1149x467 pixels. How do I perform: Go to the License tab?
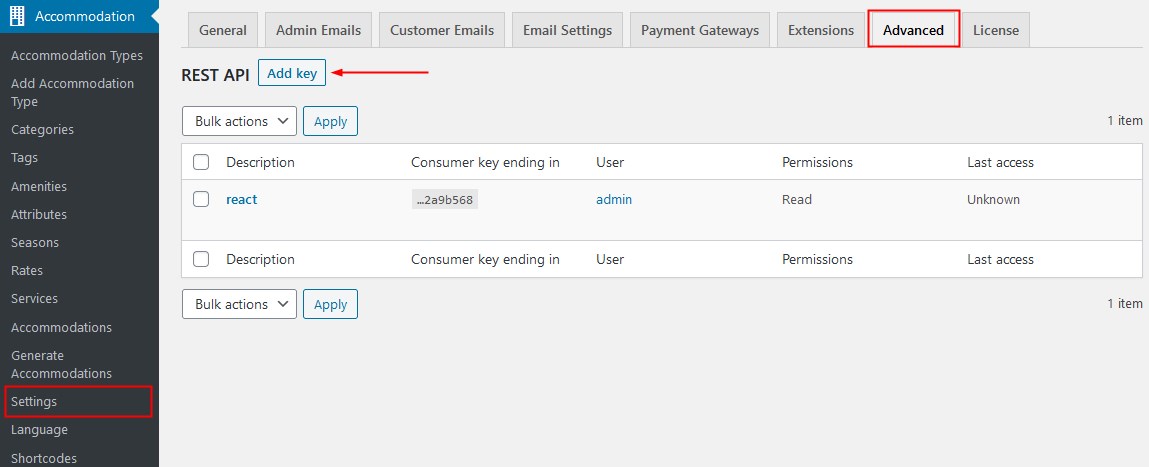click(x=996, y=30)
